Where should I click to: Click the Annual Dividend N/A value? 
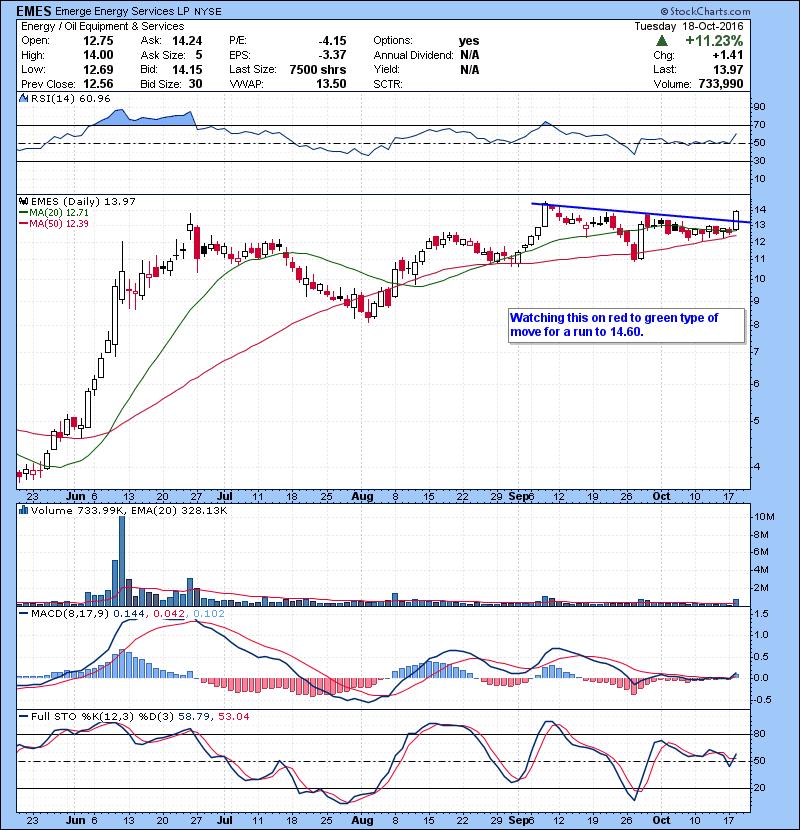pyautogui.click(x=469, y=55)
